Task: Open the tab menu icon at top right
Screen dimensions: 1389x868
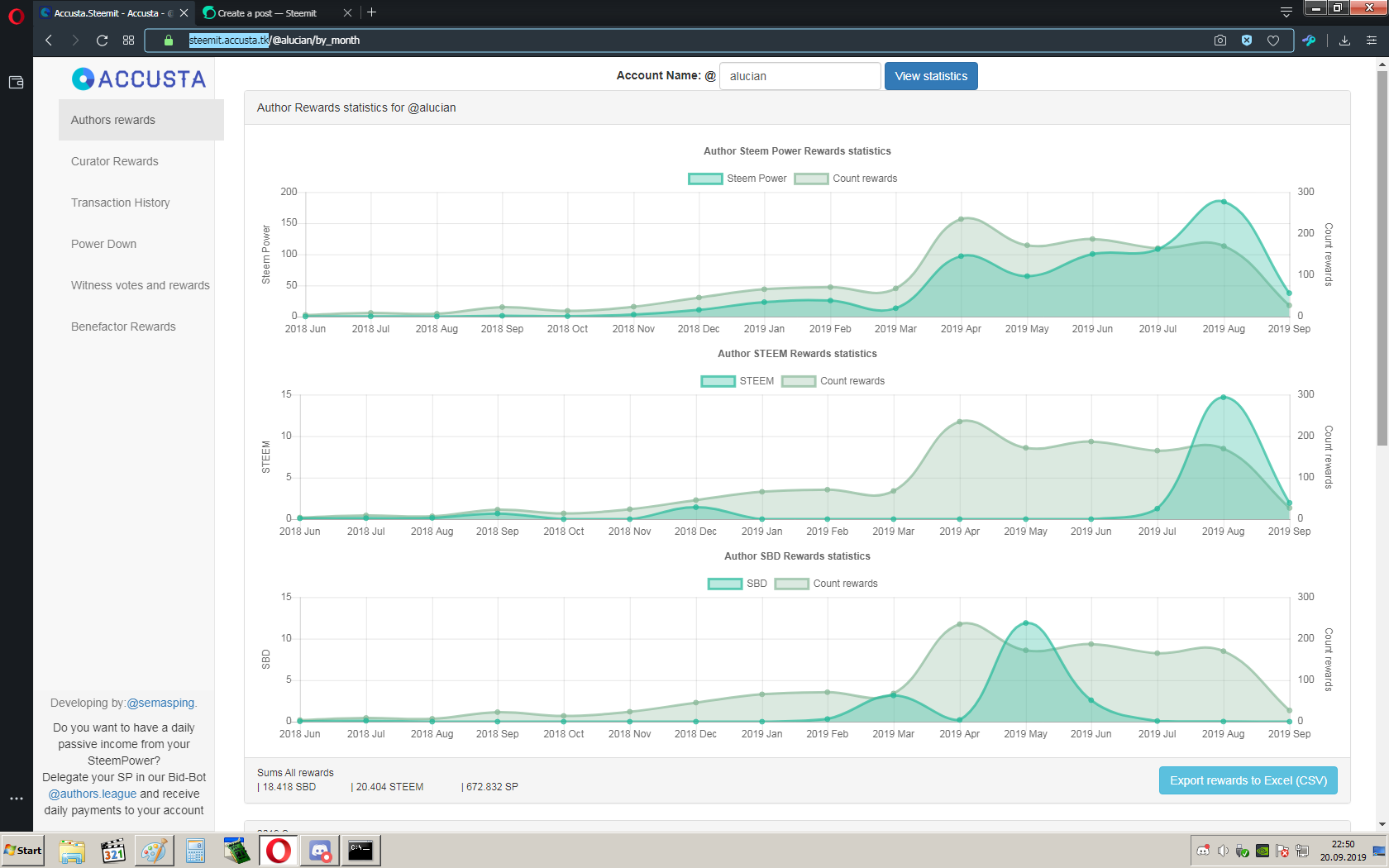Action: pyautogui.click(x=1286, y=12)
